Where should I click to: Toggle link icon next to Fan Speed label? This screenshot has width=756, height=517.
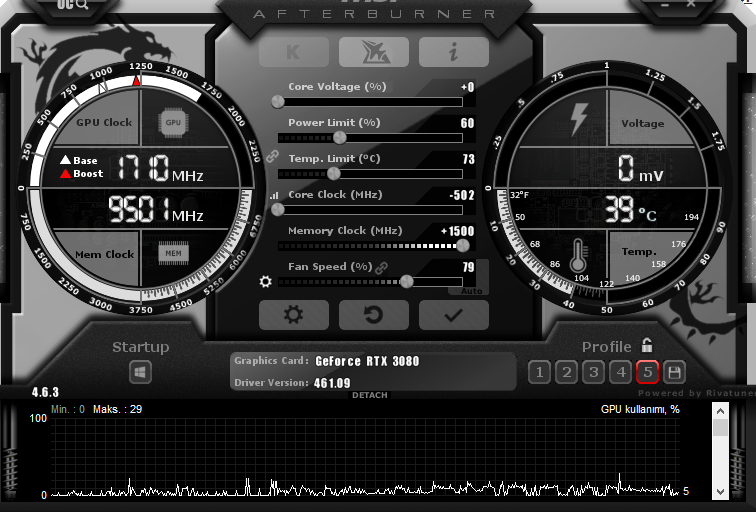[x=382, y=267]
